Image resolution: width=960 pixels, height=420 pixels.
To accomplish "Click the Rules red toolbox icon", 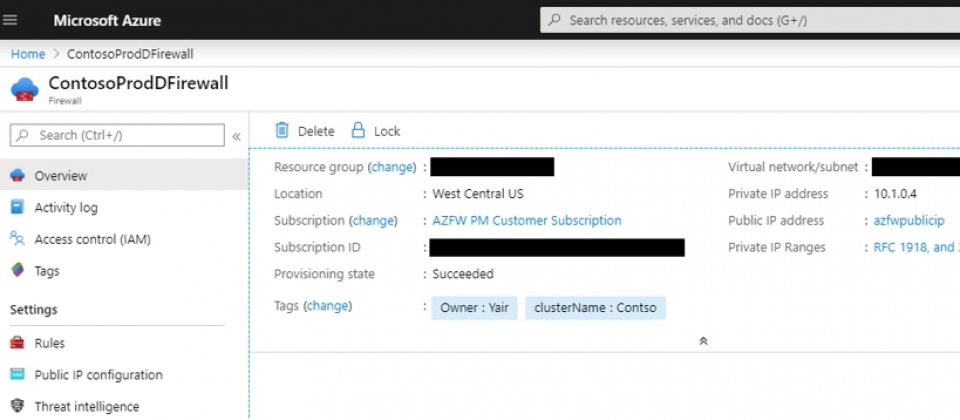I will point(18,343).
